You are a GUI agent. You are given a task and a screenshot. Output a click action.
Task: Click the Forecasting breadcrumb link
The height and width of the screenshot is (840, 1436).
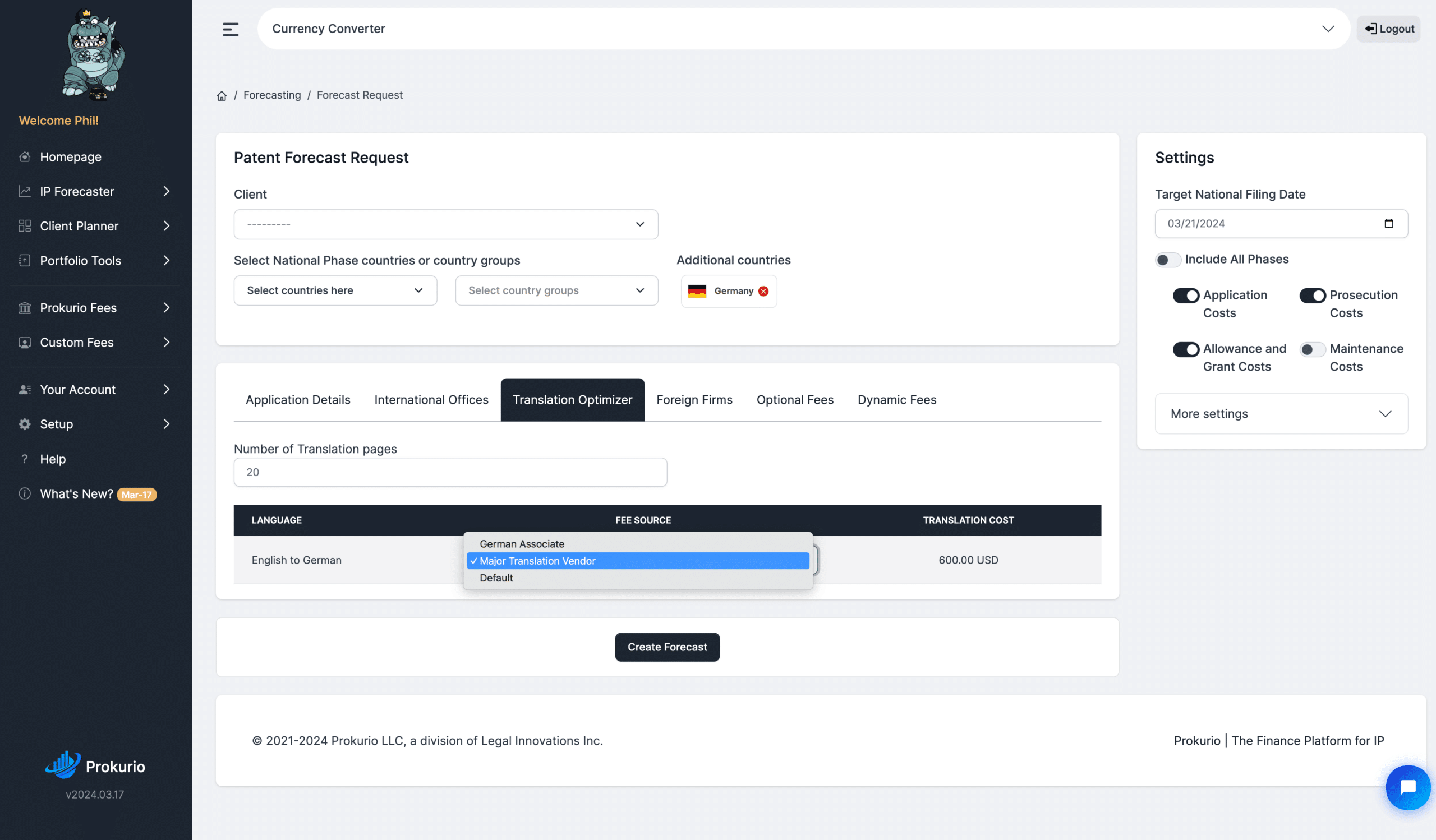(272, 95)
